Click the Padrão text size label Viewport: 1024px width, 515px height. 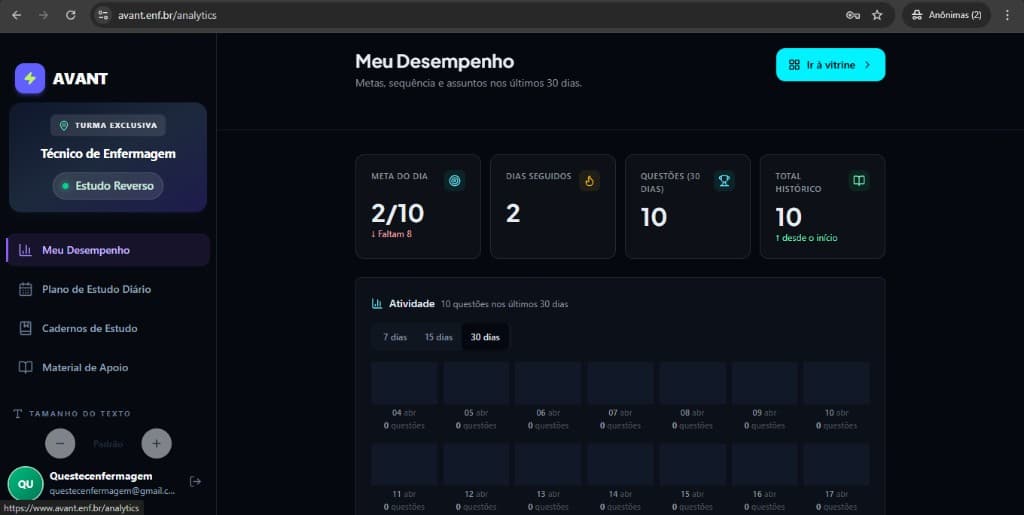[x=108, y=444]
